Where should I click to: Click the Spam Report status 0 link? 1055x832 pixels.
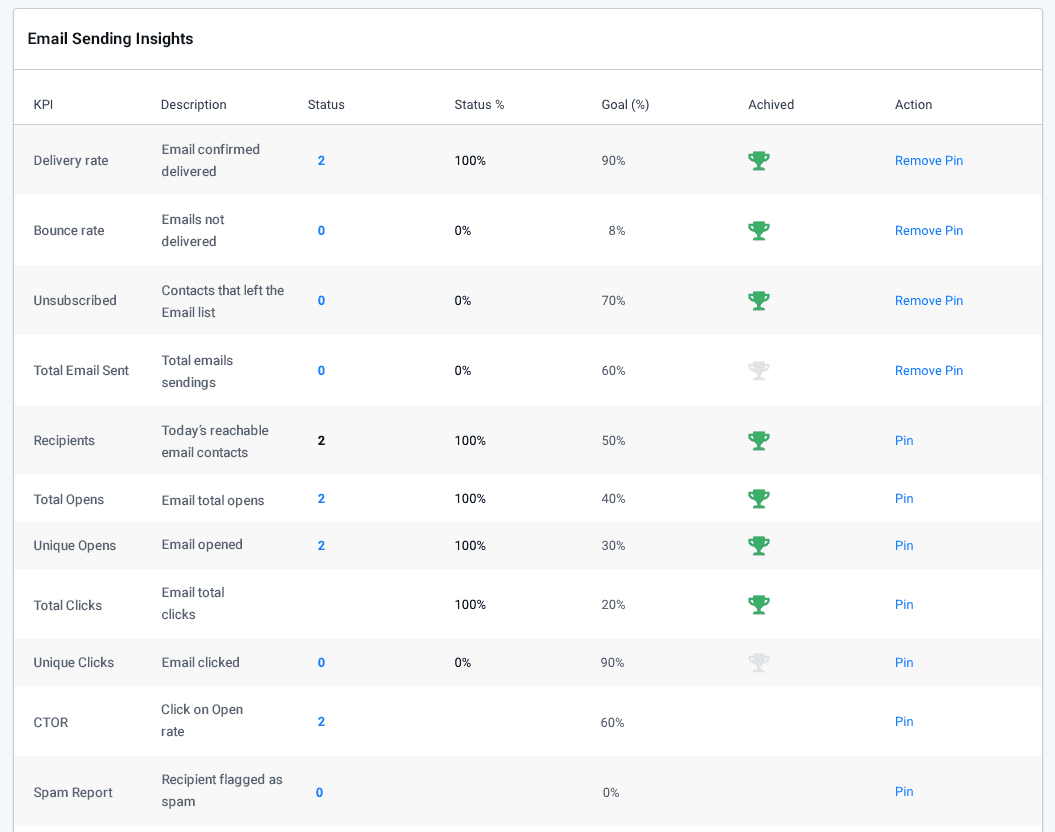[x=319, y=792]
